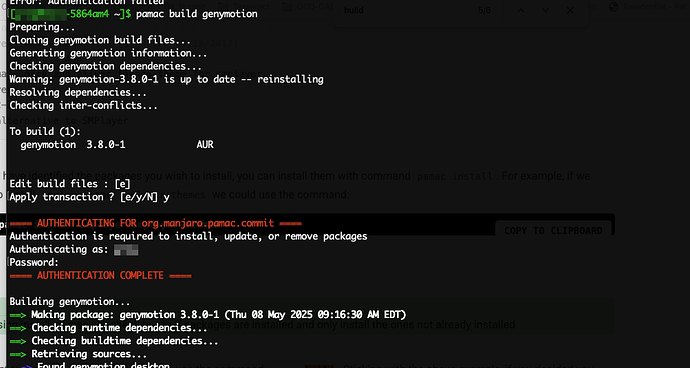Click the COPY TO CLIPBOARD button

553,231
